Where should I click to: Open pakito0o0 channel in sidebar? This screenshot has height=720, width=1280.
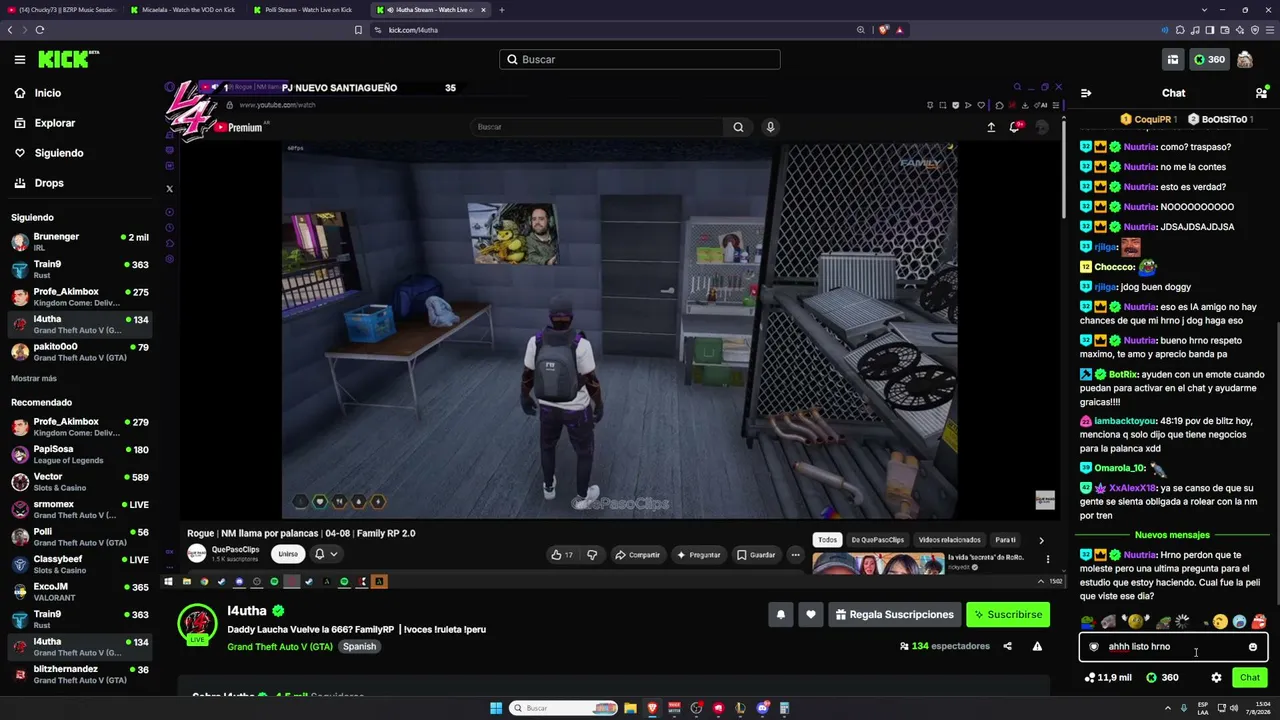point(80,352)
